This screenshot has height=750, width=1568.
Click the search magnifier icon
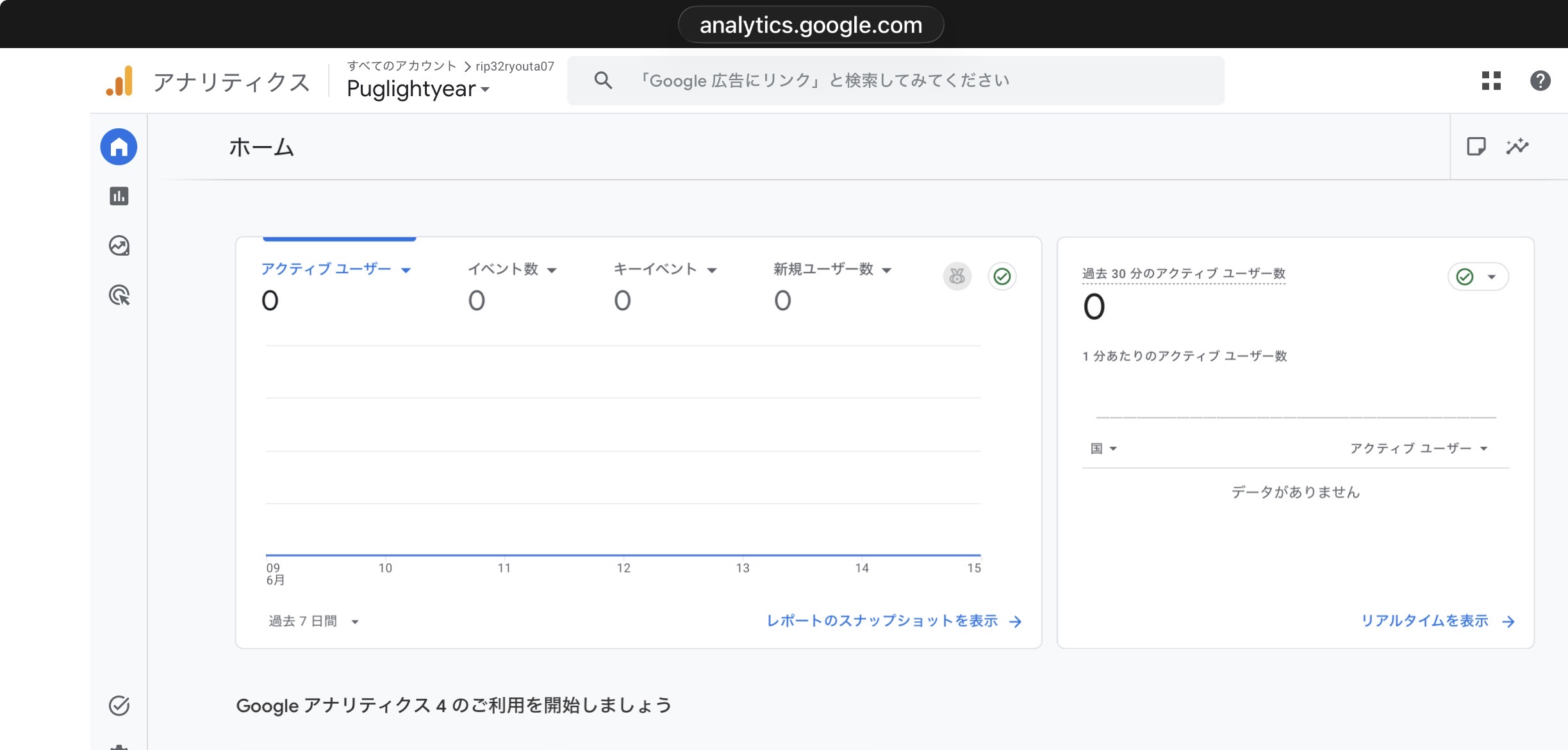603,80
